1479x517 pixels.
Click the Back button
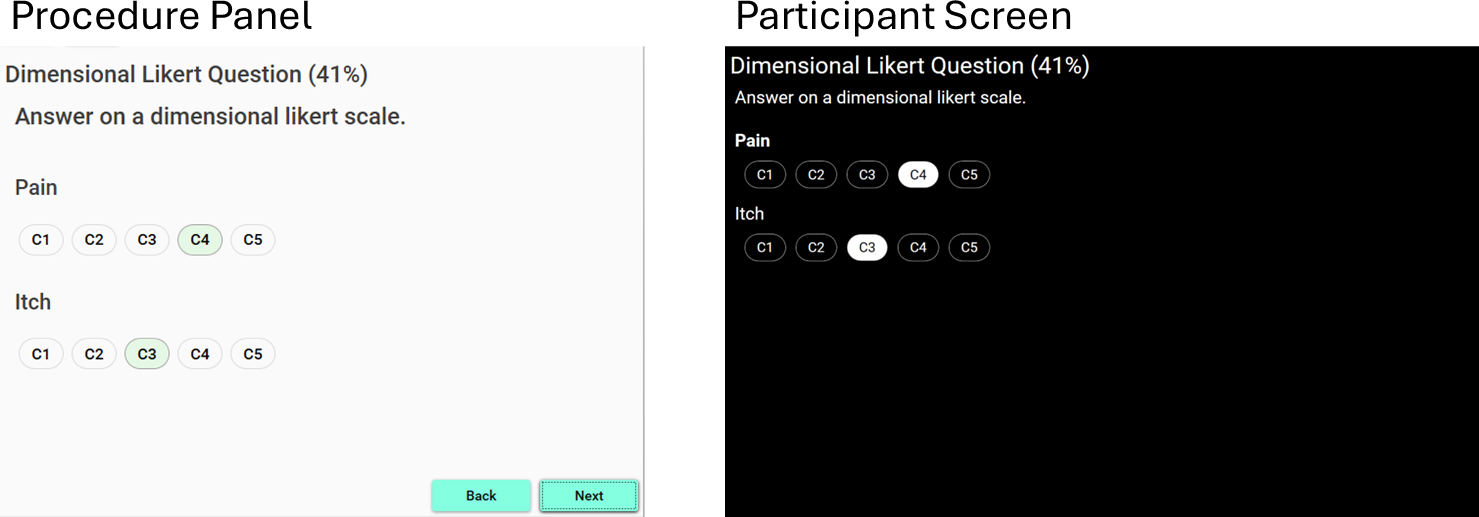pyautogui.click(x=481, y=496)
